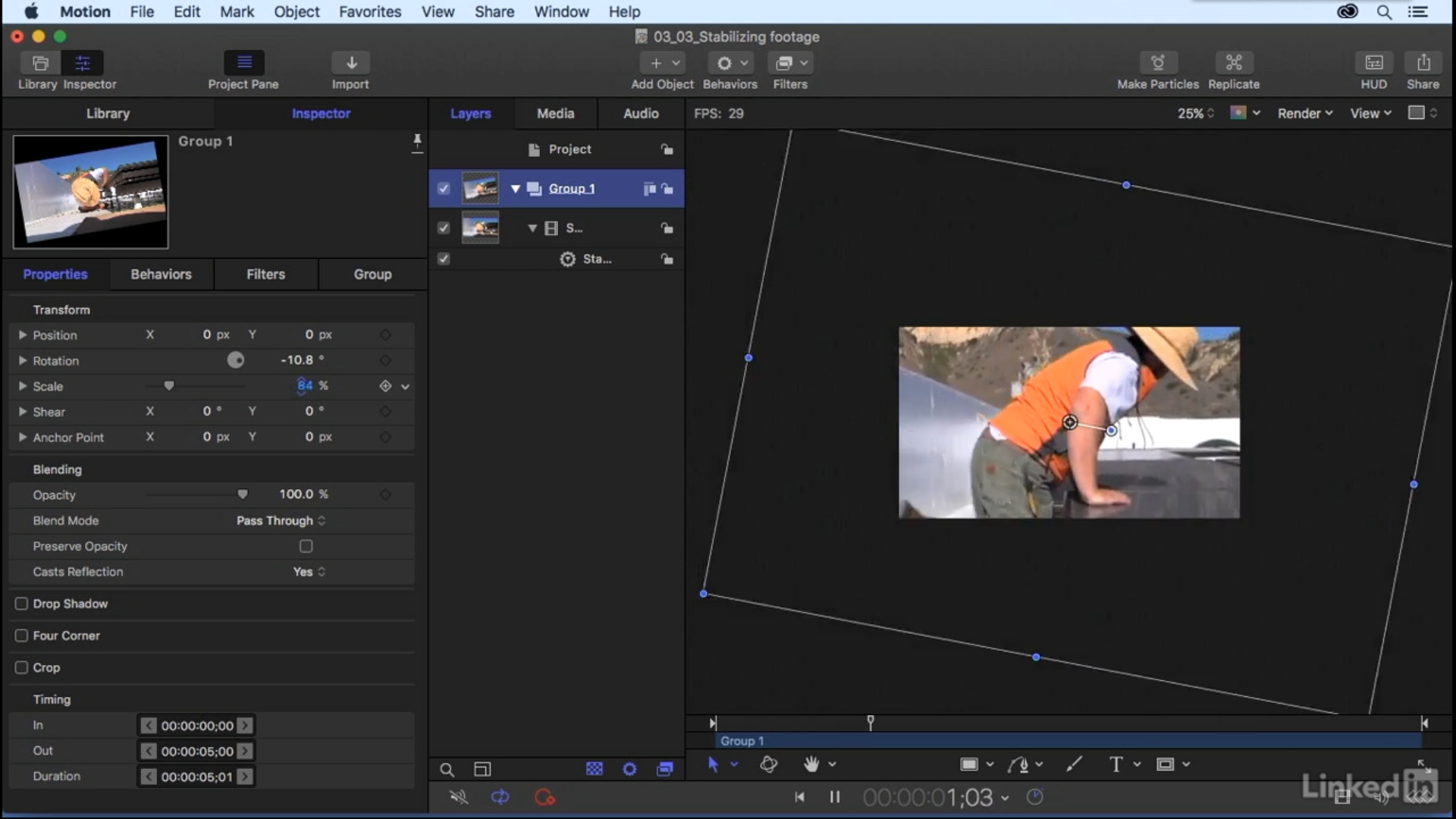1456x819 pixels.
Task: Select the 3D Transform tool
Action: click(x=768, y=764)
